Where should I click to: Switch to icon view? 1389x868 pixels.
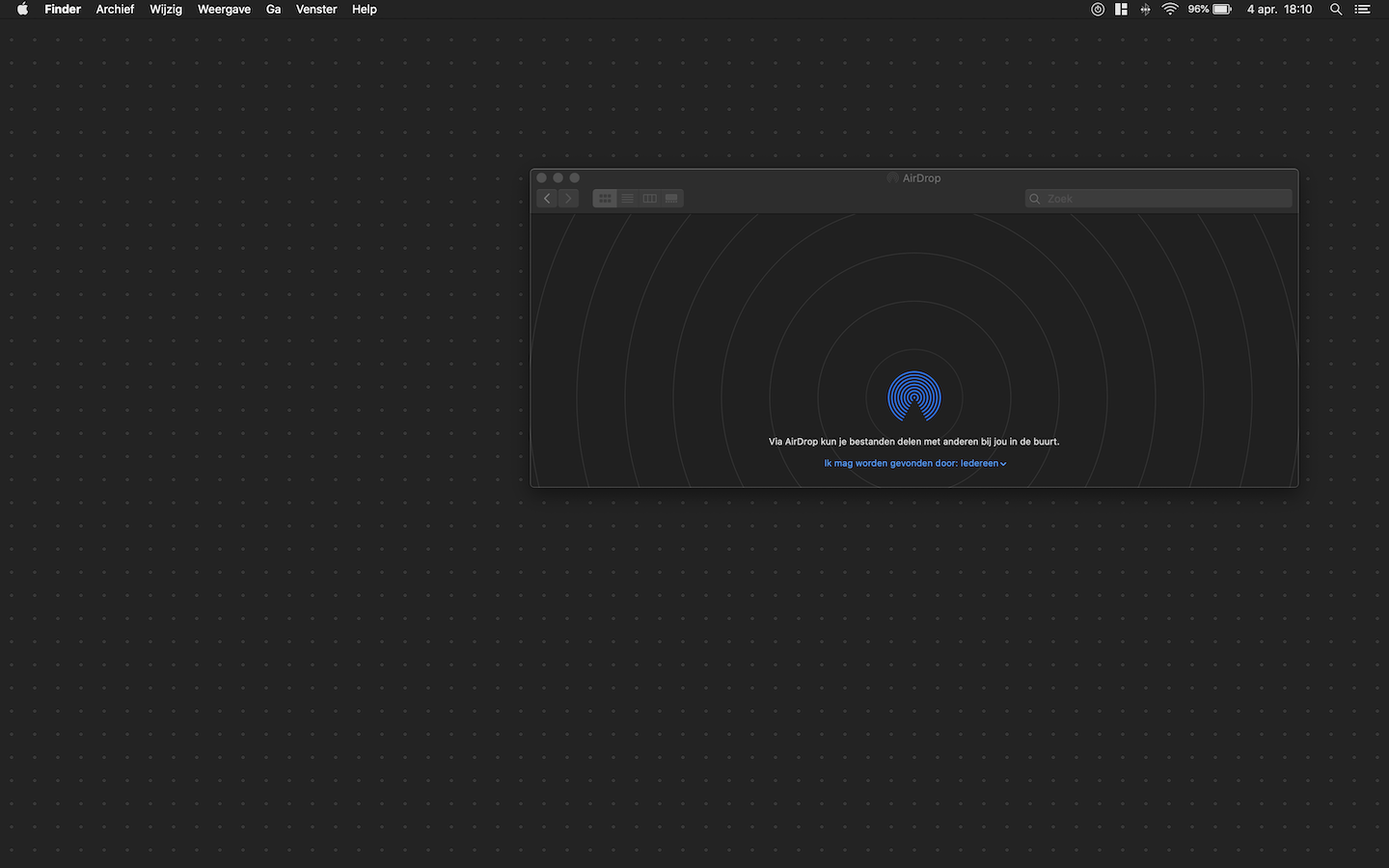(605, 198)
